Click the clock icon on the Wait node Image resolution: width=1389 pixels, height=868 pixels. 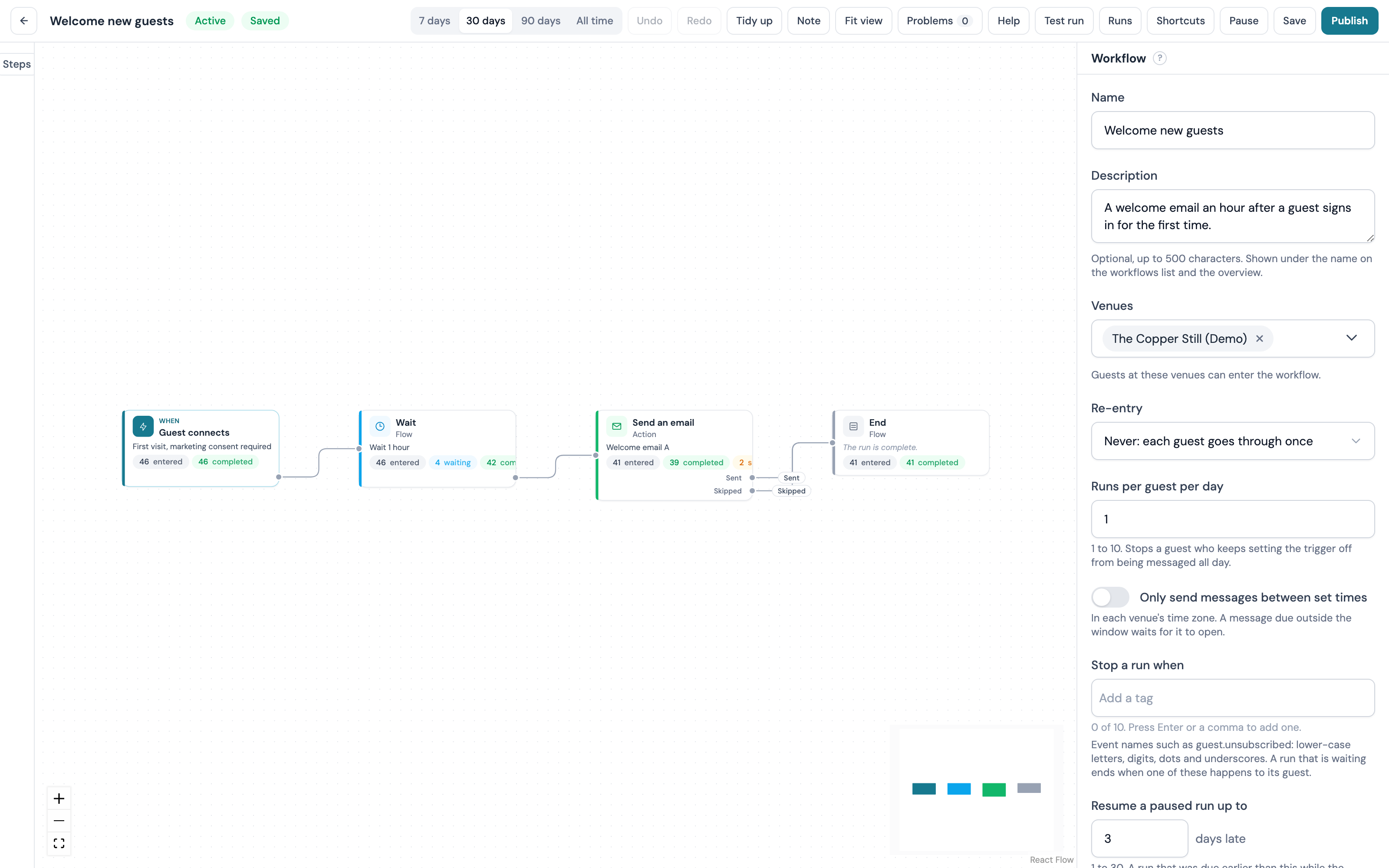point(380,427)
